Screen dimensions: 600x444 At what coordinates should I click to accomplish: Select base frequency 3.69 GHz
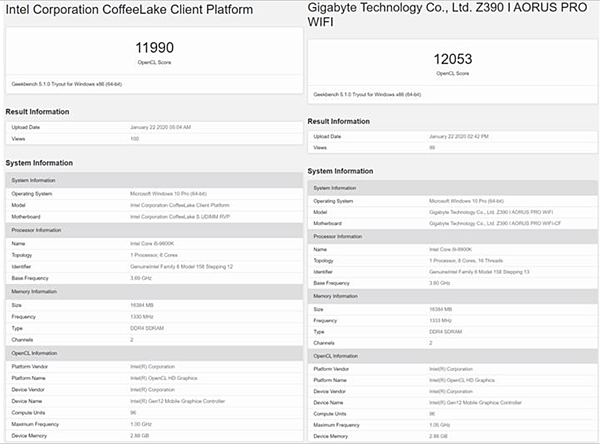coord(141,278)
